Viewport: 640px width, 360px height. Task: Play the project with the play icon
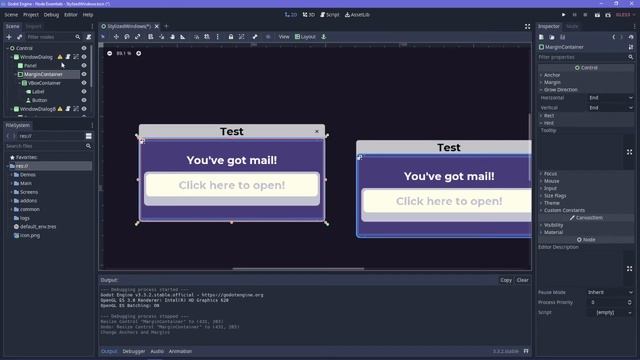pyautogui.click(x=564, y=15)
